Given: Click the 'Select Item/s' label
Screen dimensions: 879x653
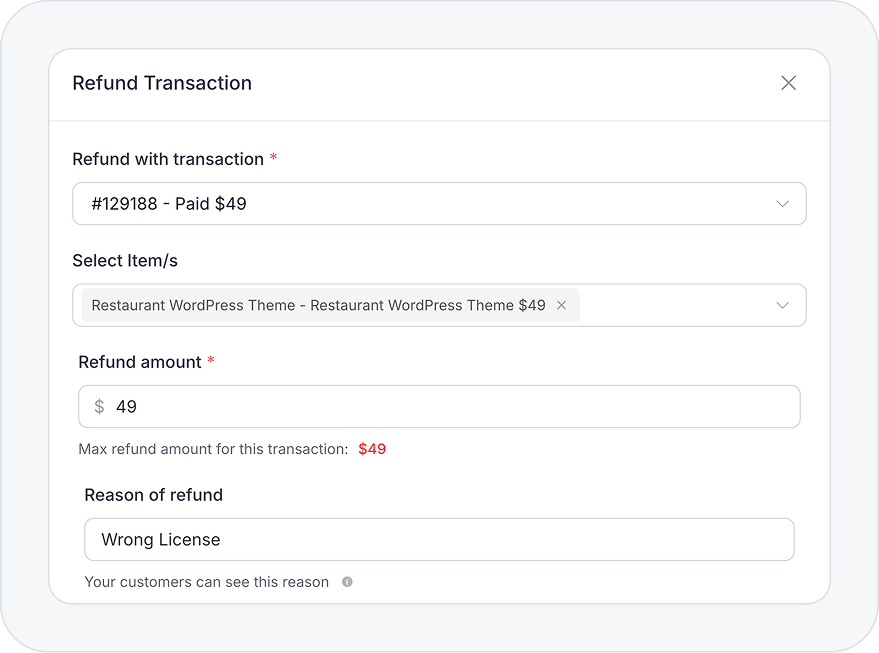Looking at the screenshot, I should (125, 261).
